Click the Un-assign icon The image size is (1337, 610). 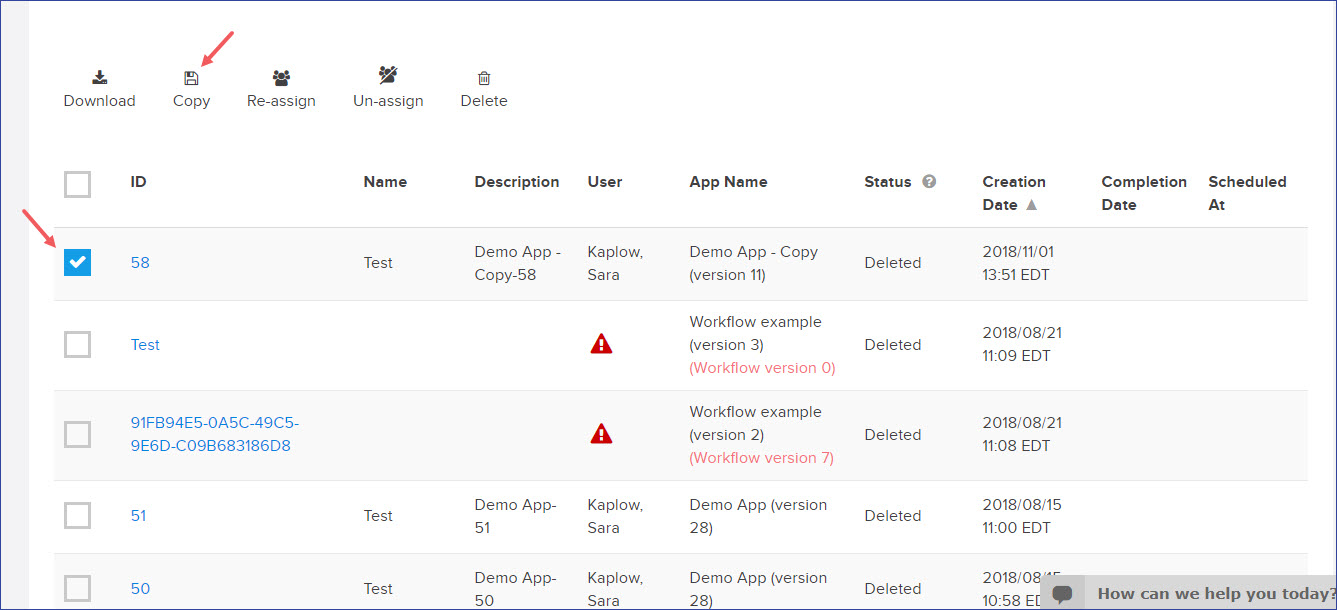click(388, 76)
